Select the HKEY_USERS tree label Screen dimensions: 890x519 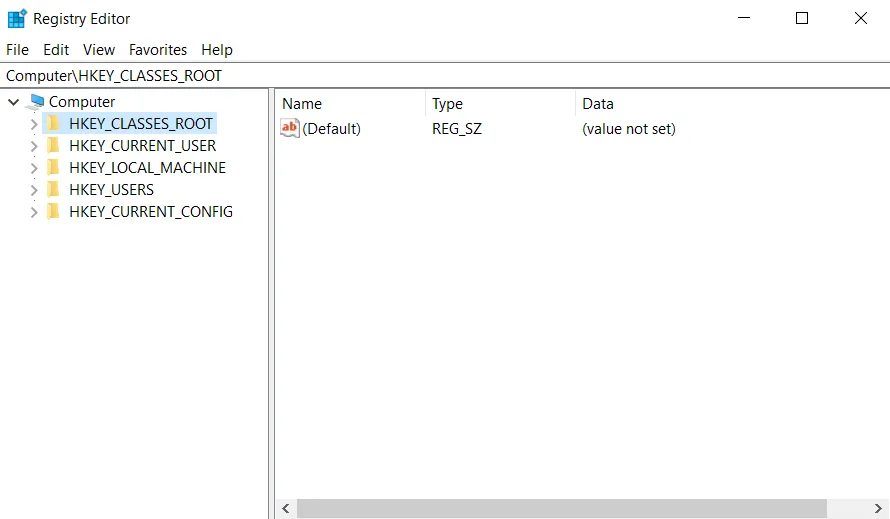(x=111, y=189)
